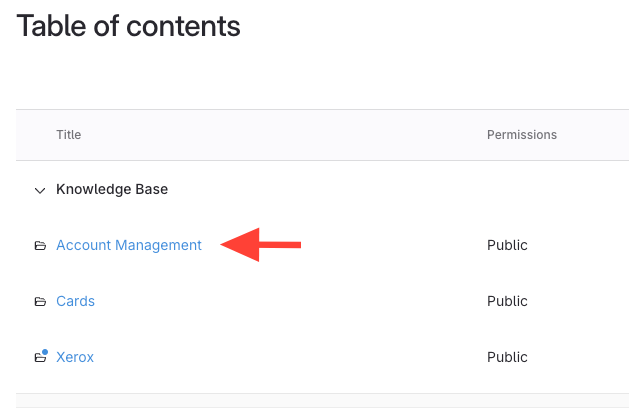Screen dimensions: 629x415
Task: Open the Account Management link
Action: coord(129,245)
